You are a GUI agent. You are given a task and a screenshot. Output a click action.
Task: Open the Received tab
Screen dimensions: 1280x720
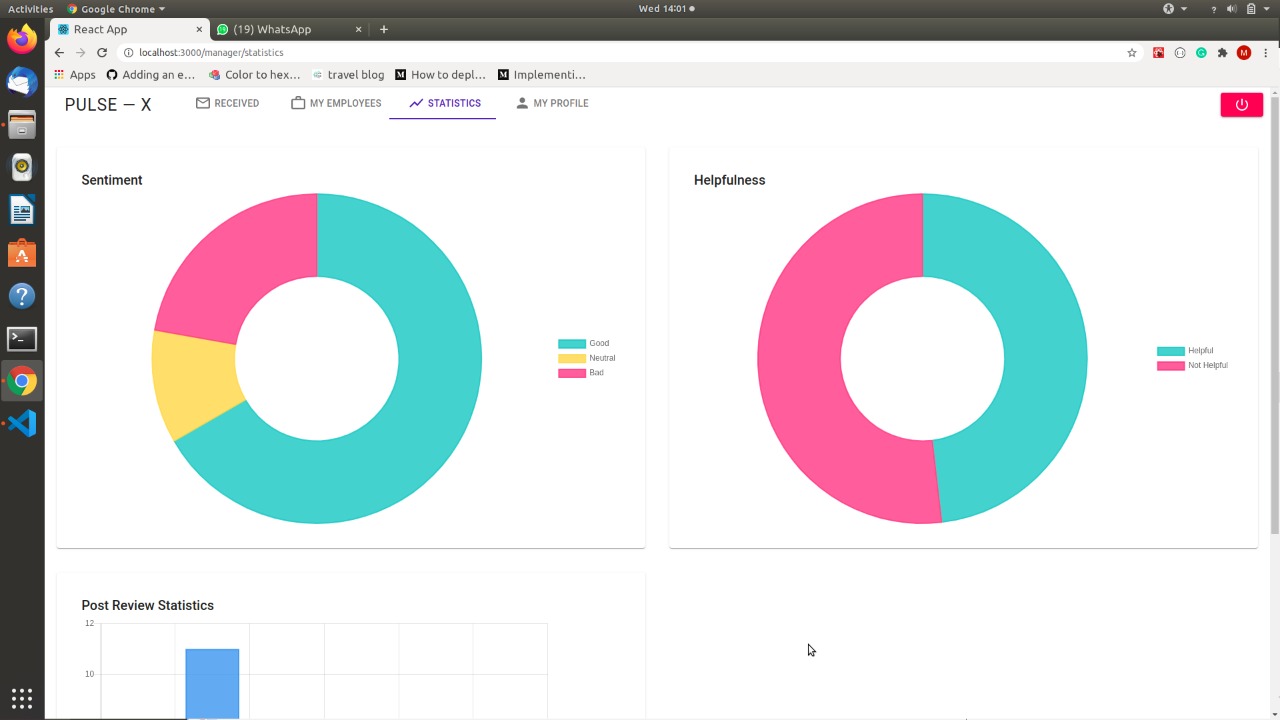(228, 103)
